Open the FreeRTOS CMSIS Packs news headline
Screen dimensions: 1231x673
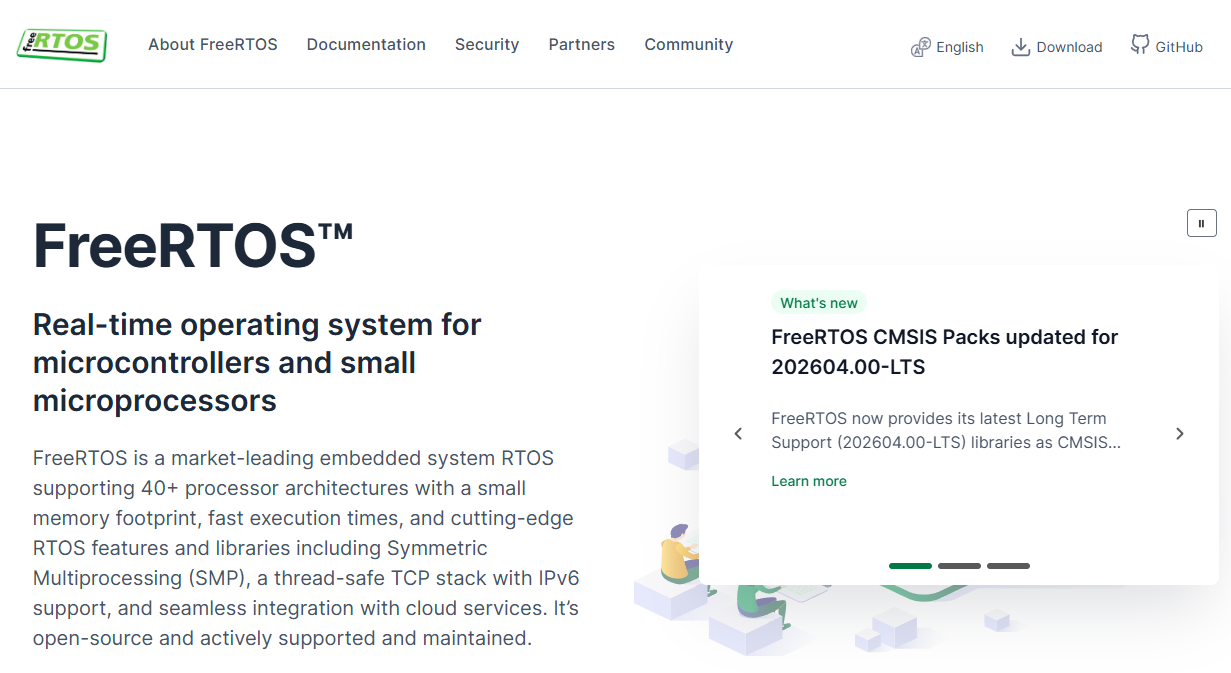(x=945, y=352)
